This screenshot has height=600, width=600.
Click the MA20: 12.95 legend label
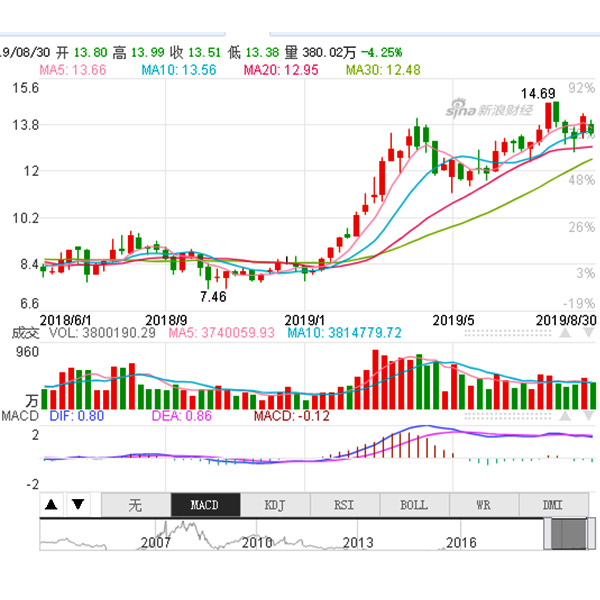(281, 70)
